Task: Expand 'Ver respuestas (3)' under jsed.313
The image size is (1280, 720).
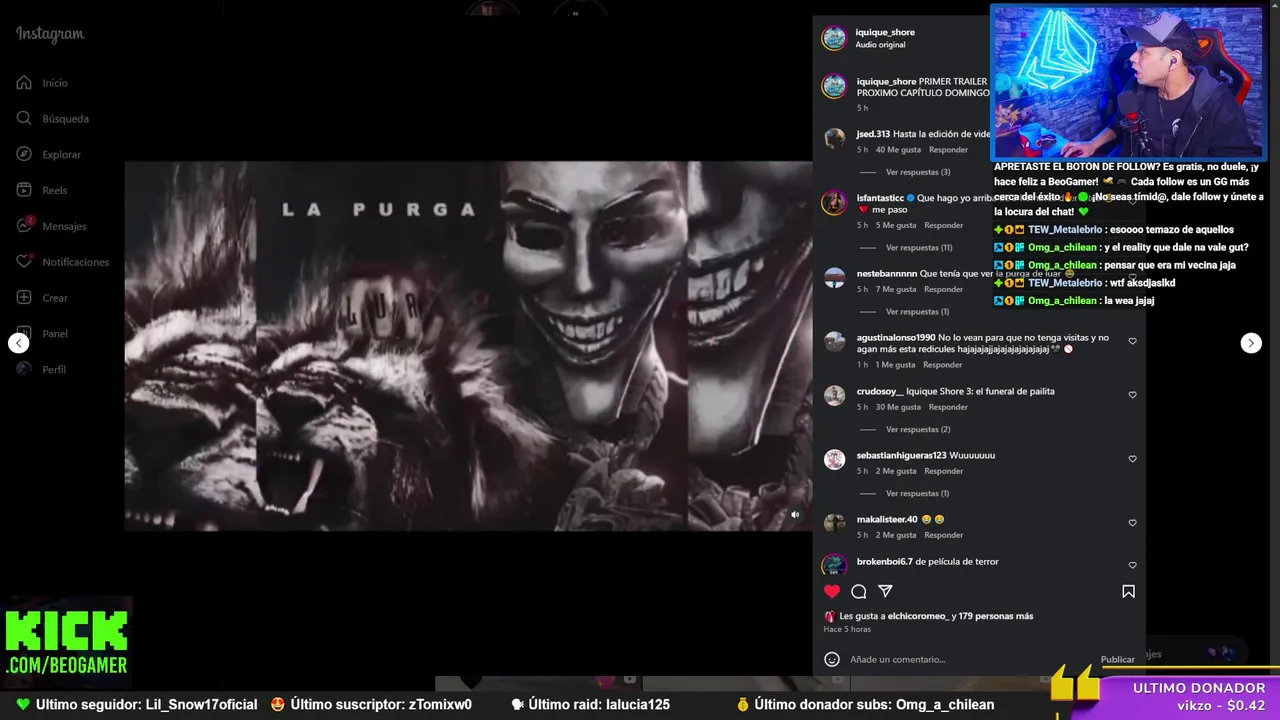Action: [x=918, y=172]
